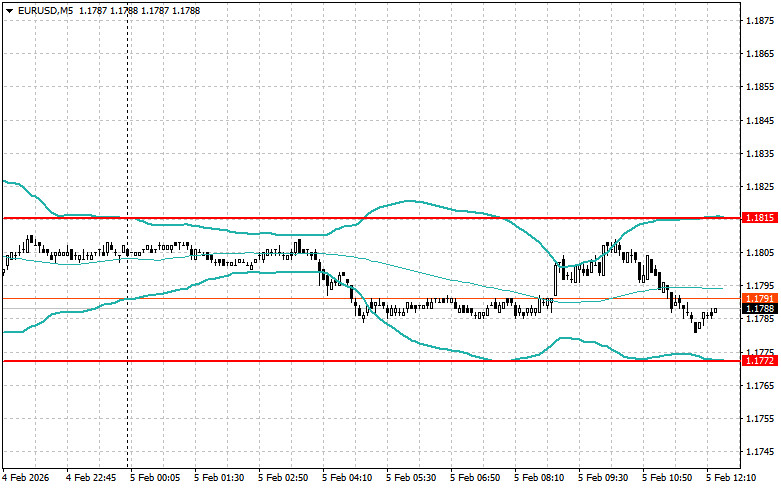The height and width of the screenshot is (489, 781).
Task: Select the 4 Feb 22:45 time label
Action: [x=91, y=478]
